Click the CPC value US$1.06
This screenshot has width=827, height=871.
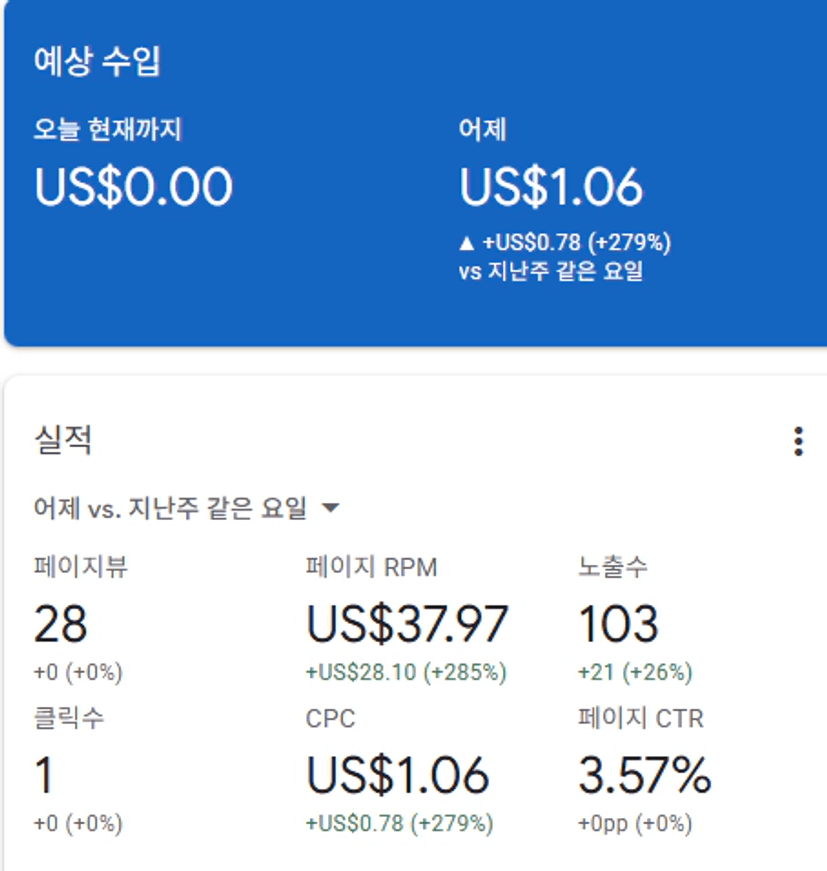[397, 775]
